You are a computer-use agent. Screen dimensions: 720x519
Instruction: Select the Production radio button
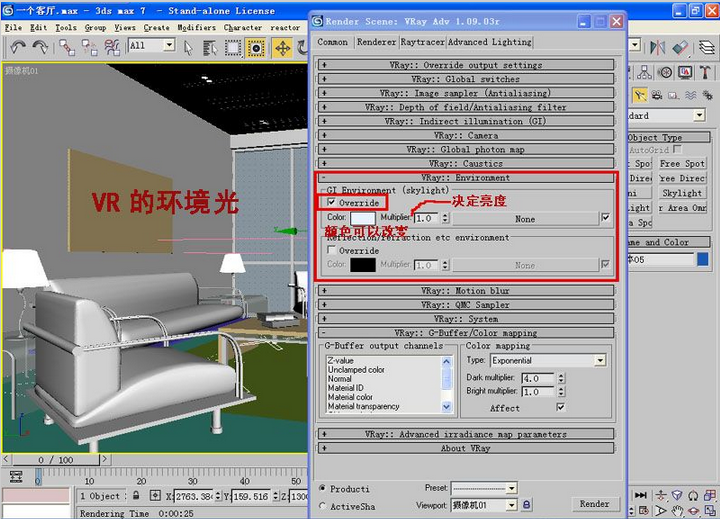tap(322, 488)
